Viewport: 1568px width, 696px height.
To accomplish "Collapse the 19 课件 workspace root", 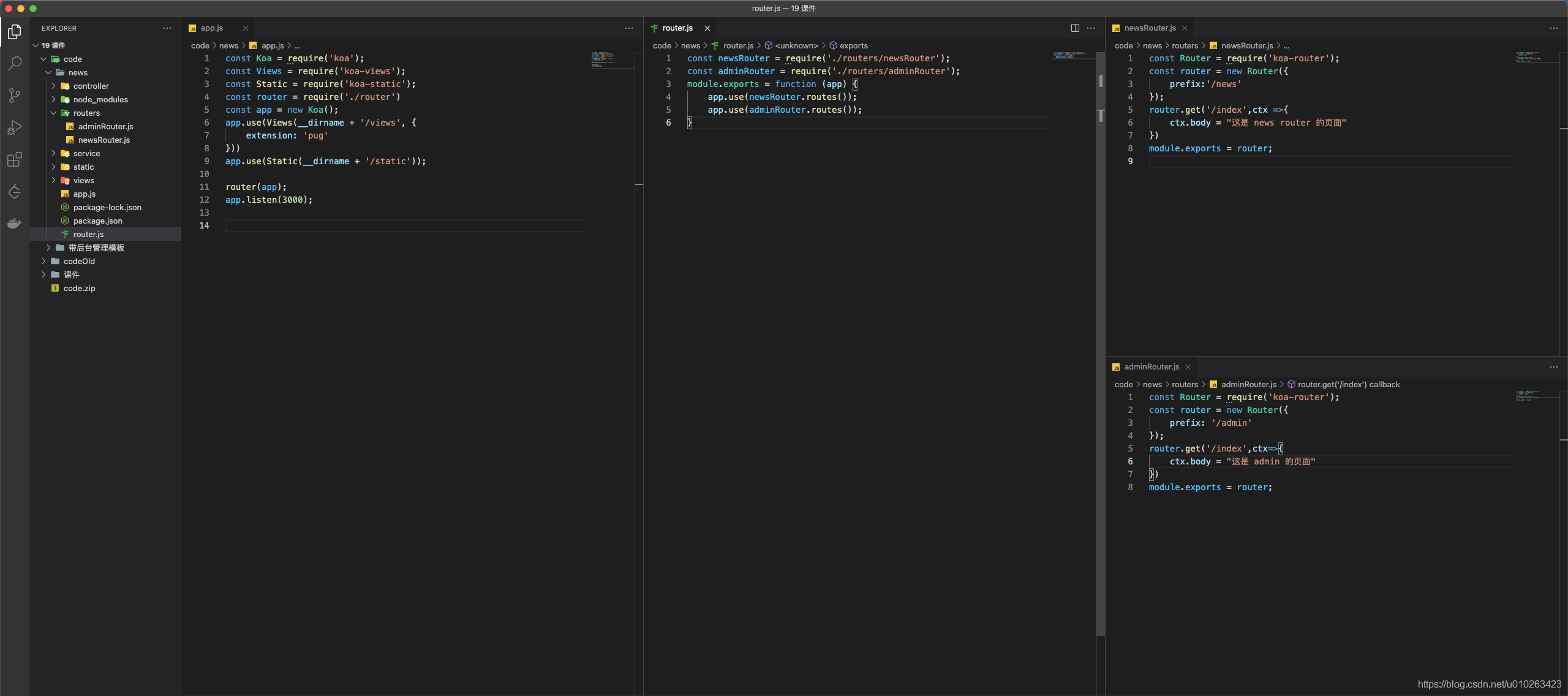I will coord(105,45).
